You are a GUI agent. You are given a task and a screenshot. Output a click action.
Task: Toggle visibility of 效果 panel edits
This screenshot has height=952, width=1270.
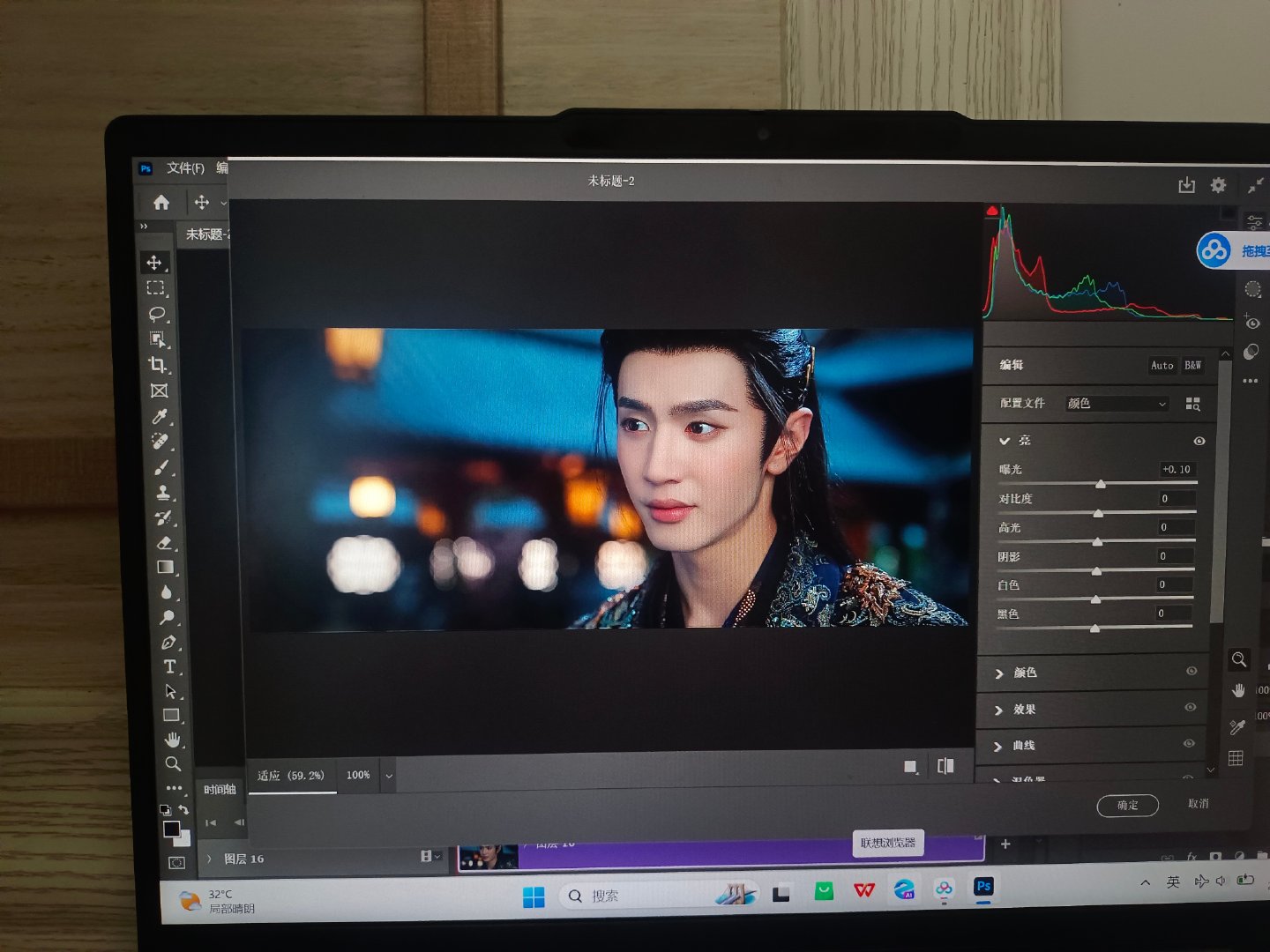pos(1191,708)
